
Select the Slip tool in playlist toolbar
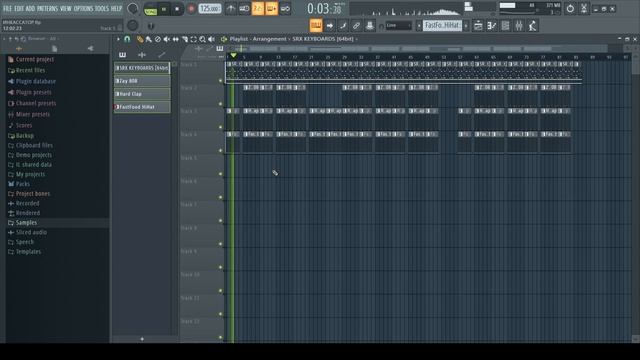click(176, 39)
